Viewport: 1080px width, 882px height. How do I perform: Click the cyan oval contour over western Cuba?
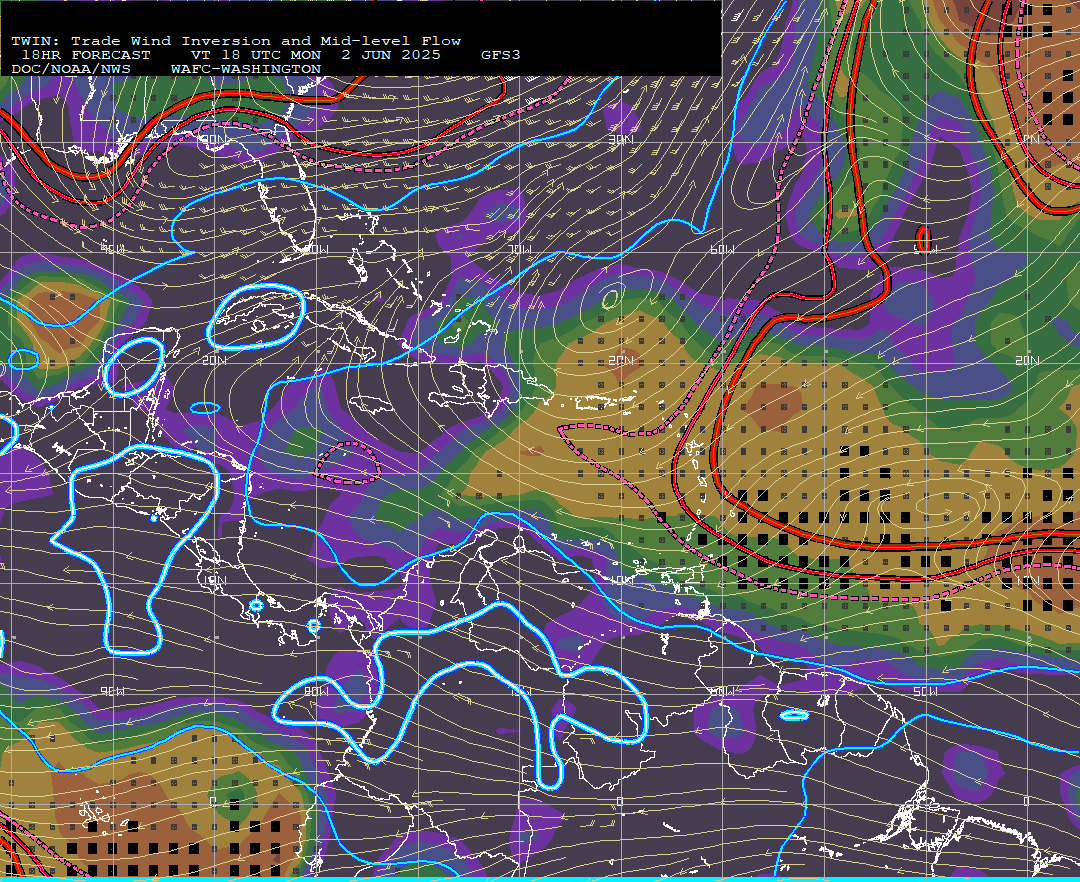pos(256,317)
